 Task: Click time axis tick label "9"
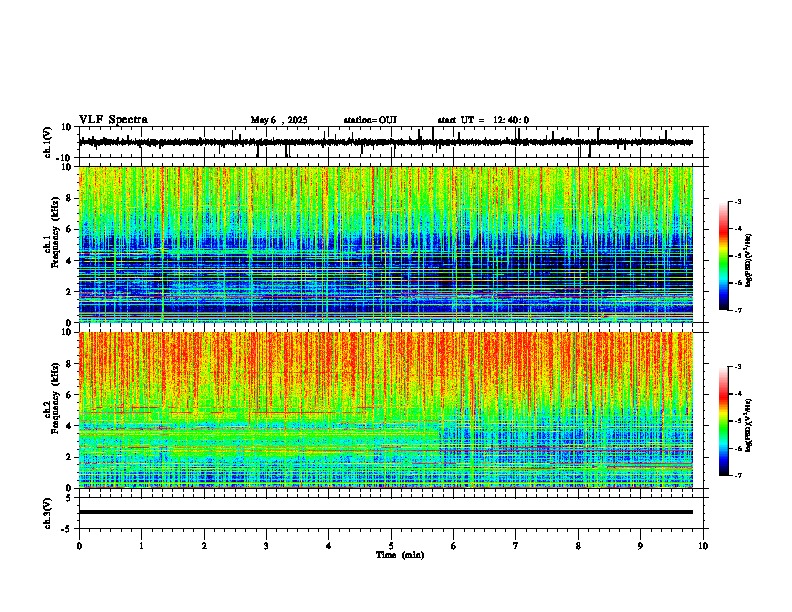pyautogui.click(x=640, y=546)
